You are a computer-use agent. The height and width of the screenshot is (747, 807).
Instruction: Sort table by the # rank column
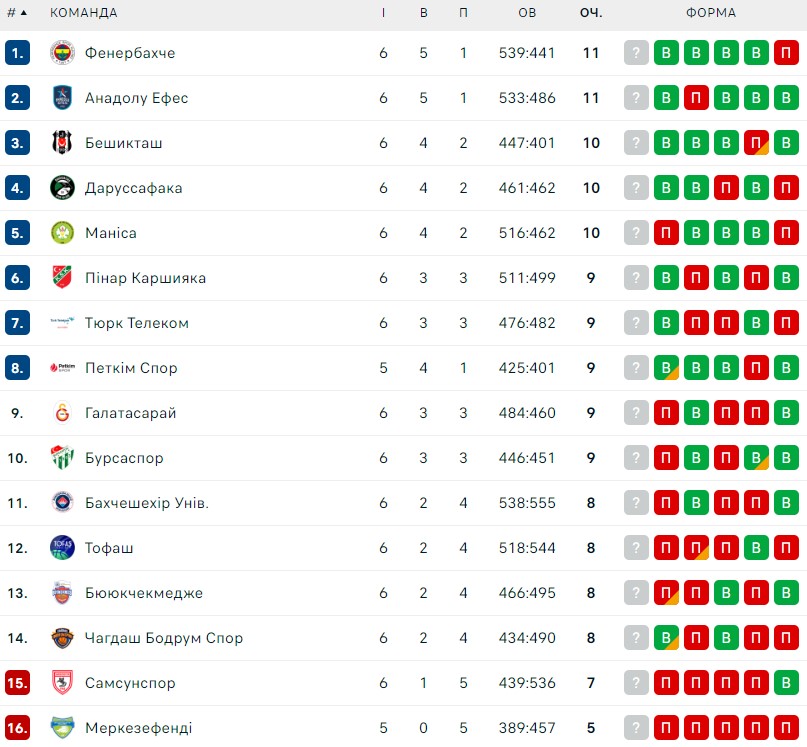tap(17, 13)
